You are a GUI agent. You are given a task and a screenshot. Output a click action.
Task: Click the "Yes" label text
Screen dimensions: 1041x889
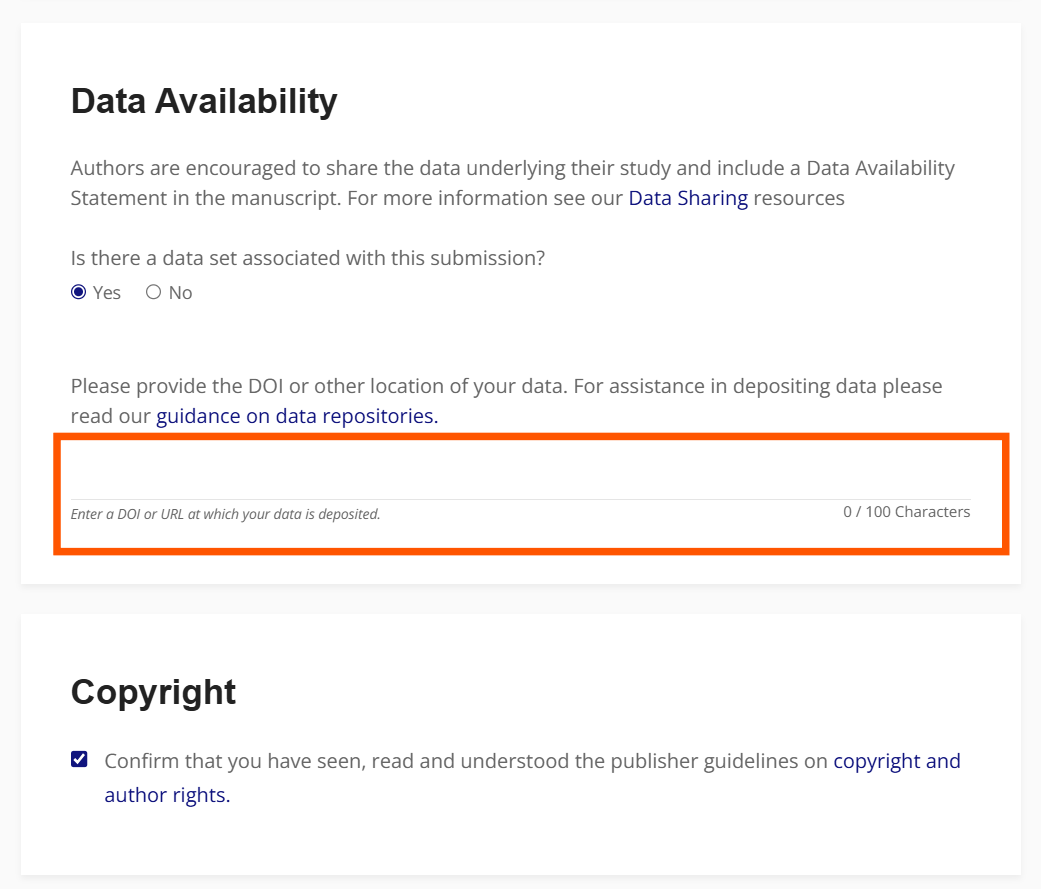pos(107,293)
